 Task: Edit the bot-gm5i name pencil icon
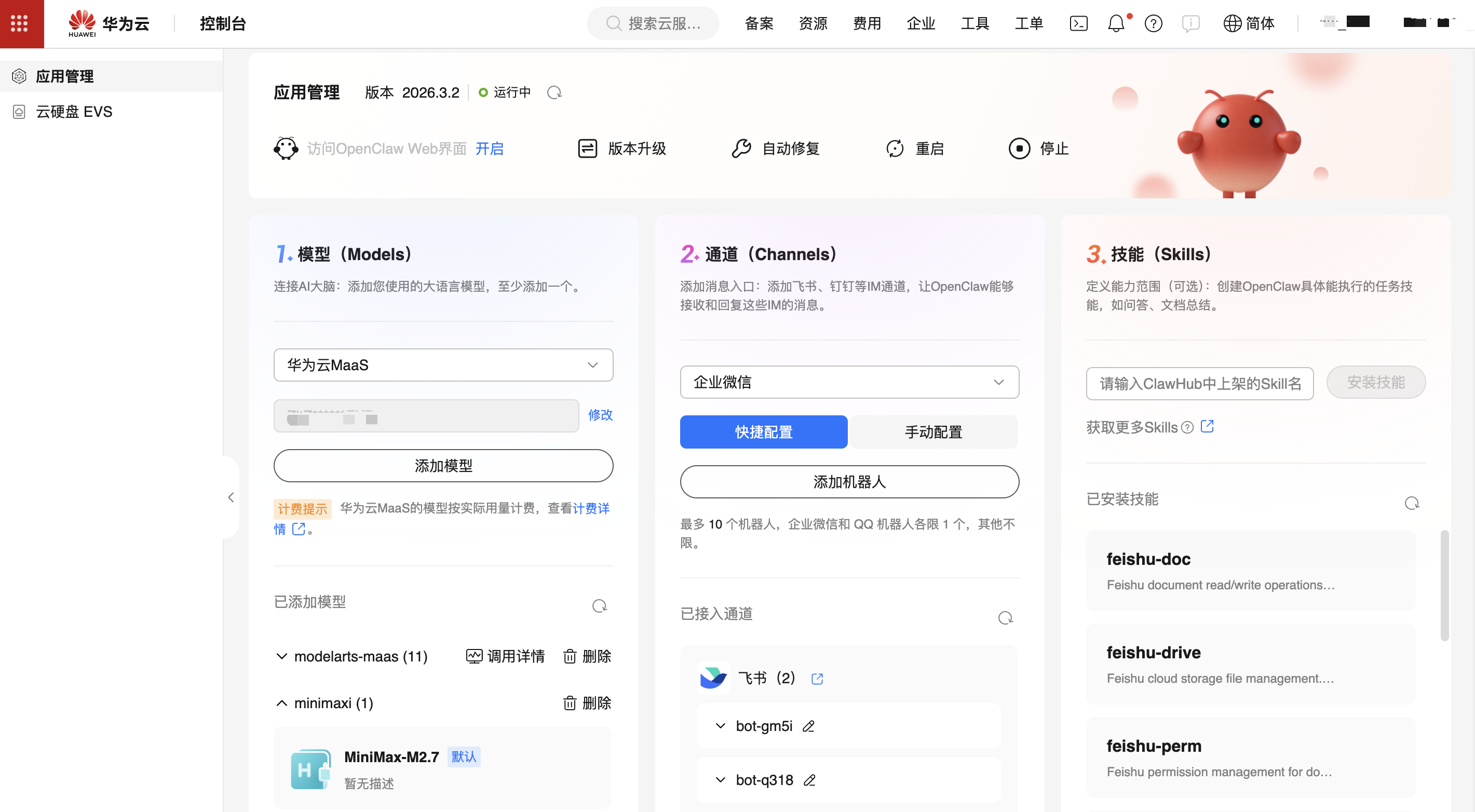click(808, 726)
